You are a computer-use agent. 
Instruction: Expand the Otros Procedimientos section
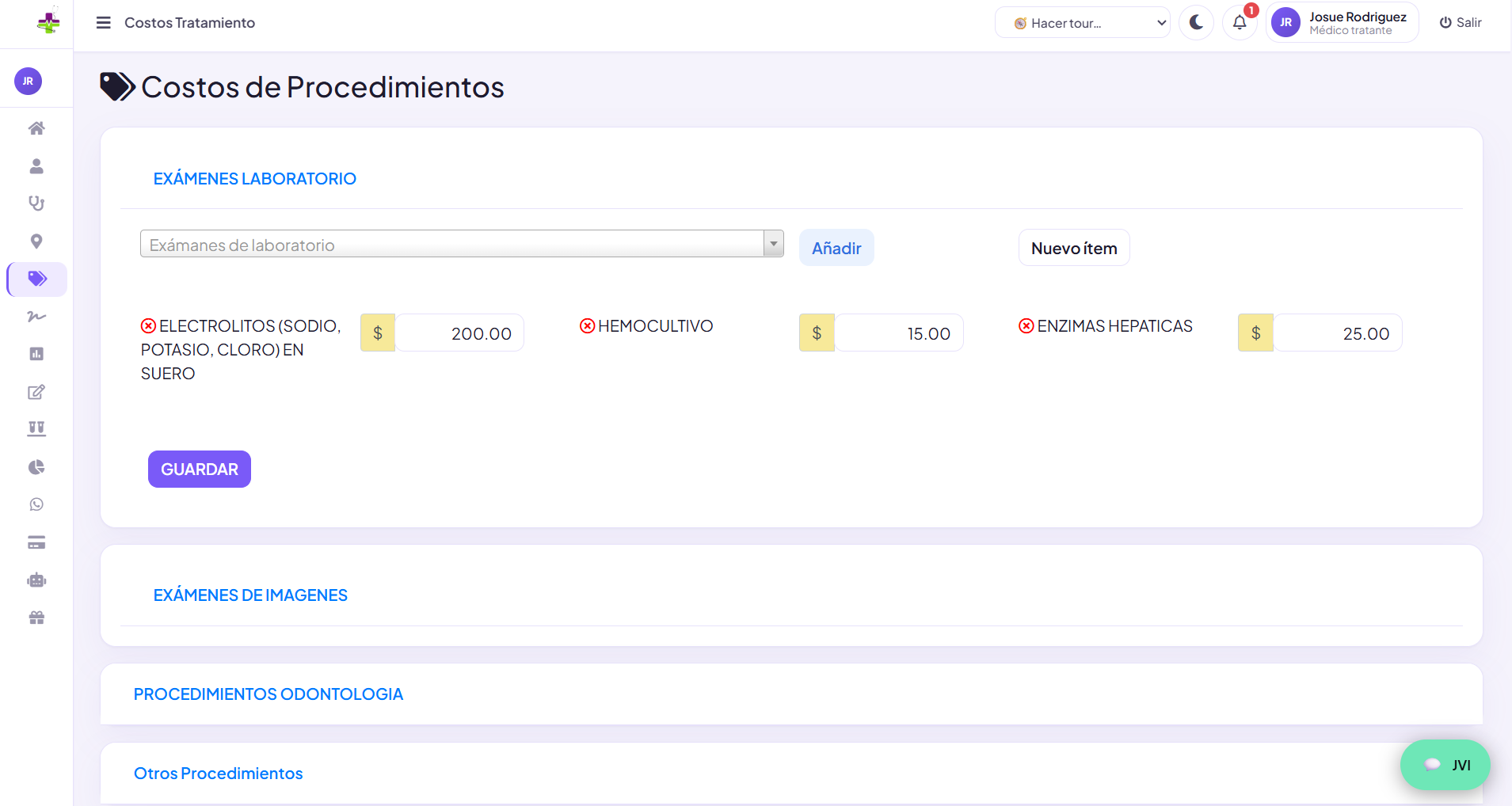[218, 774]
